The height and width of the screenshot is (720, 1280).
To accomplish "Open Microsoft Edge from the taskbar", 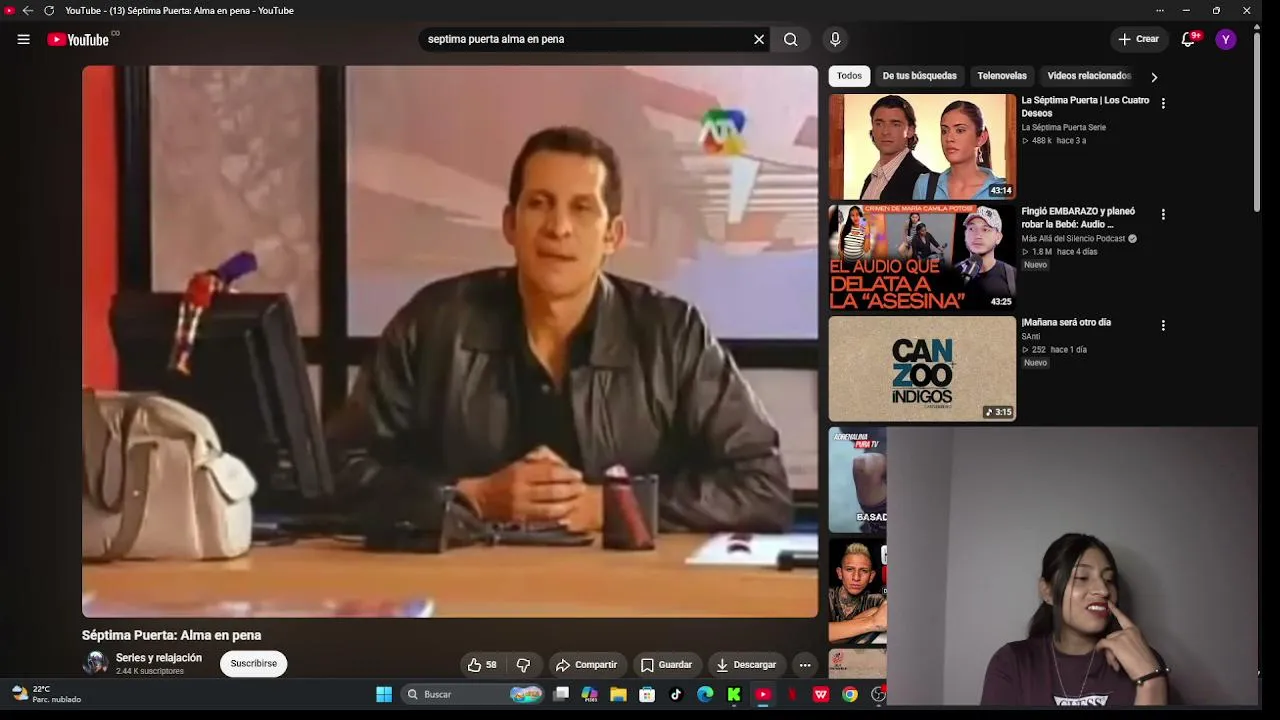I will [x=705, y=694].
